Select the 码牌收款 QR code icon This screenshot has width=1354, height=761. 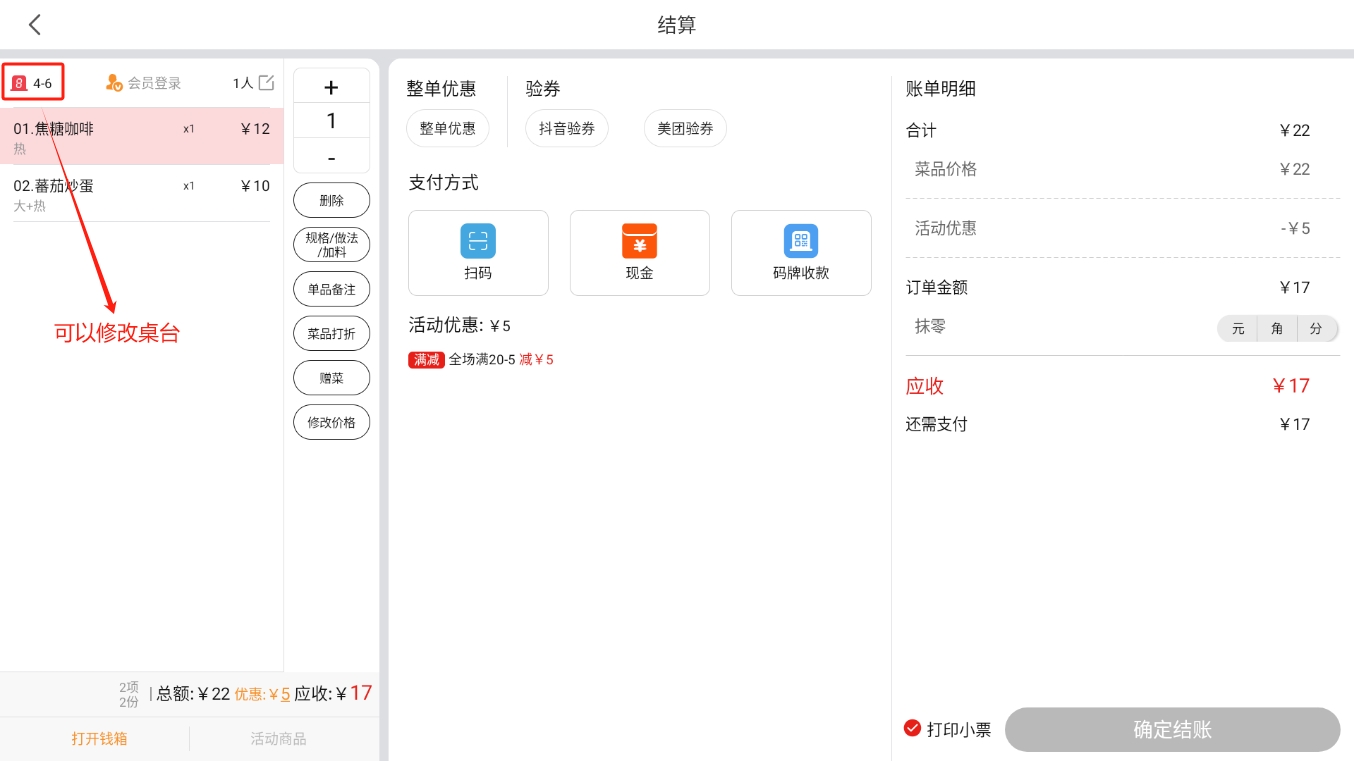pos(800,241)
